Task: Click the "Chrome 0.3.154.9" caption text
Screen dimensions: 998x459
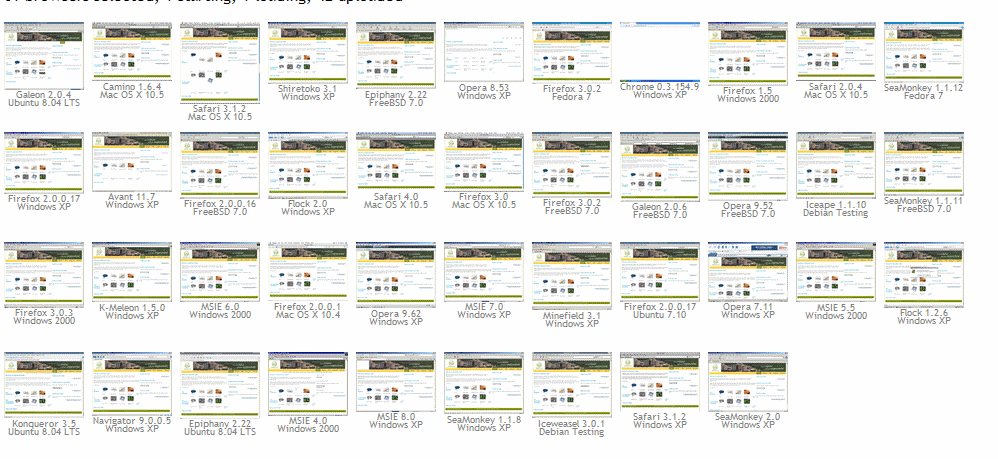Action: tap(659, 87)
